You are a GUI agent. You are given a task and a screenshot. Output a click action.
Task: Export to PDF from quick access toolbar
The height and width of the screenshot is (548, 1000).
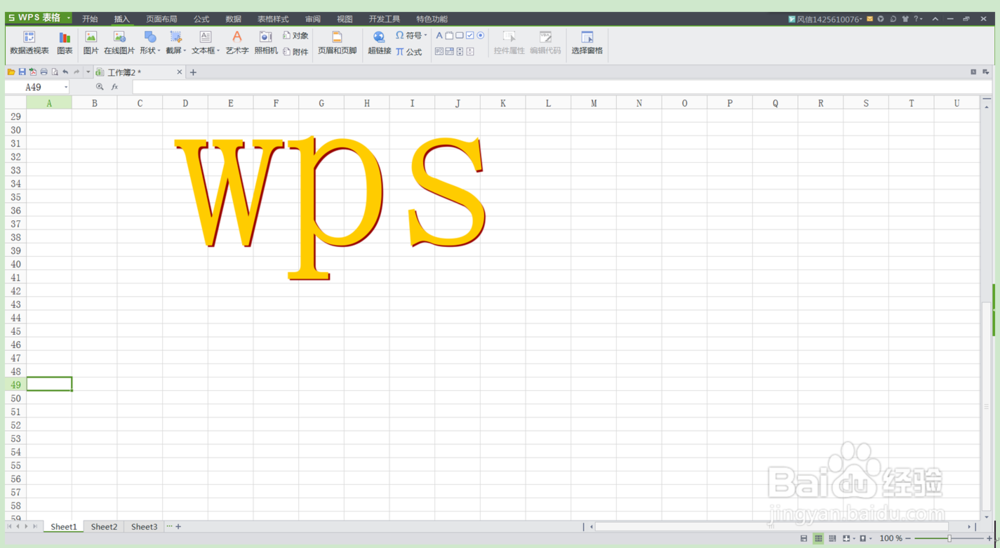(33, 72)
